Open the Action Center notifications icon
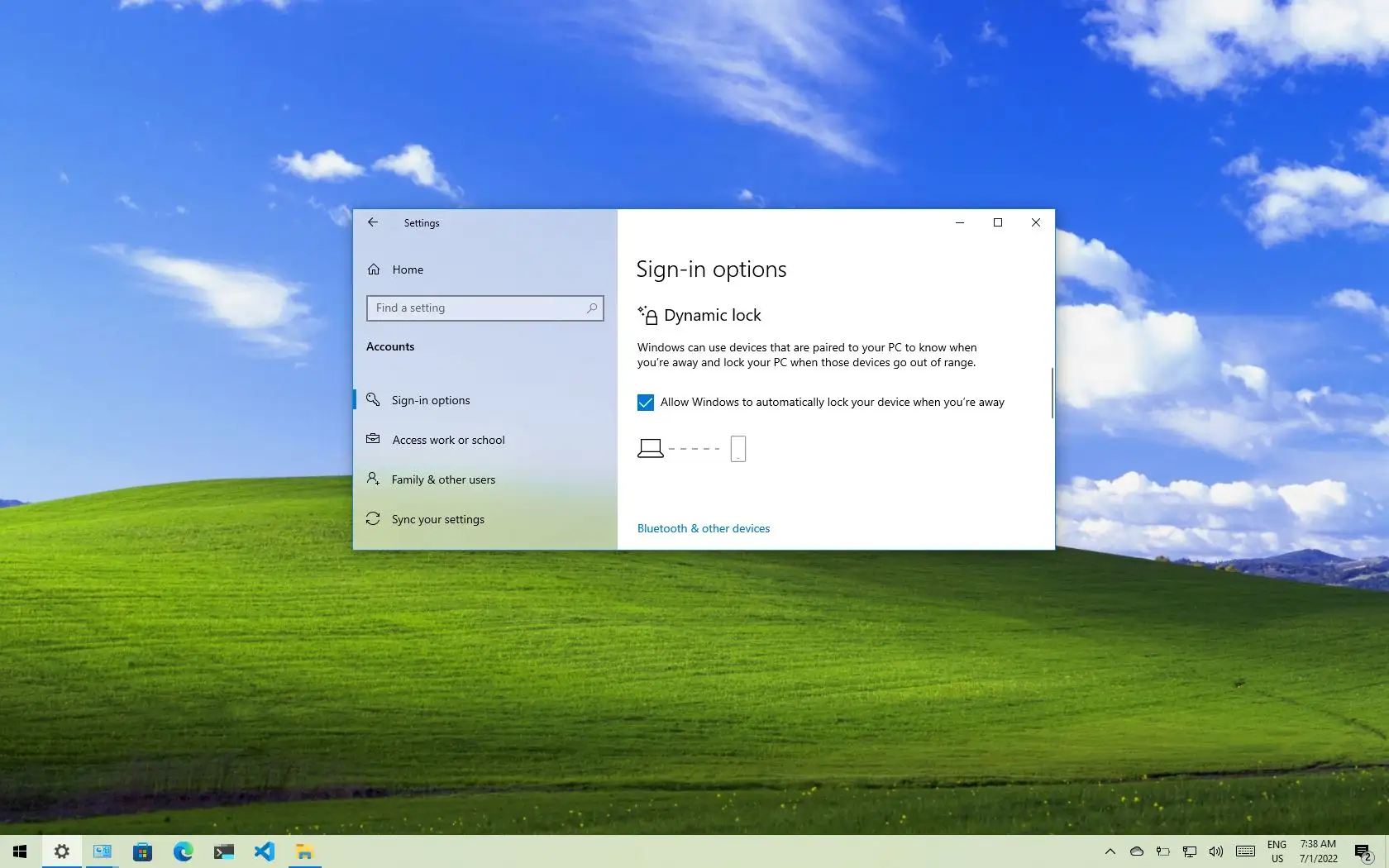This screenshot has width=1389, height=868. 1363,851
